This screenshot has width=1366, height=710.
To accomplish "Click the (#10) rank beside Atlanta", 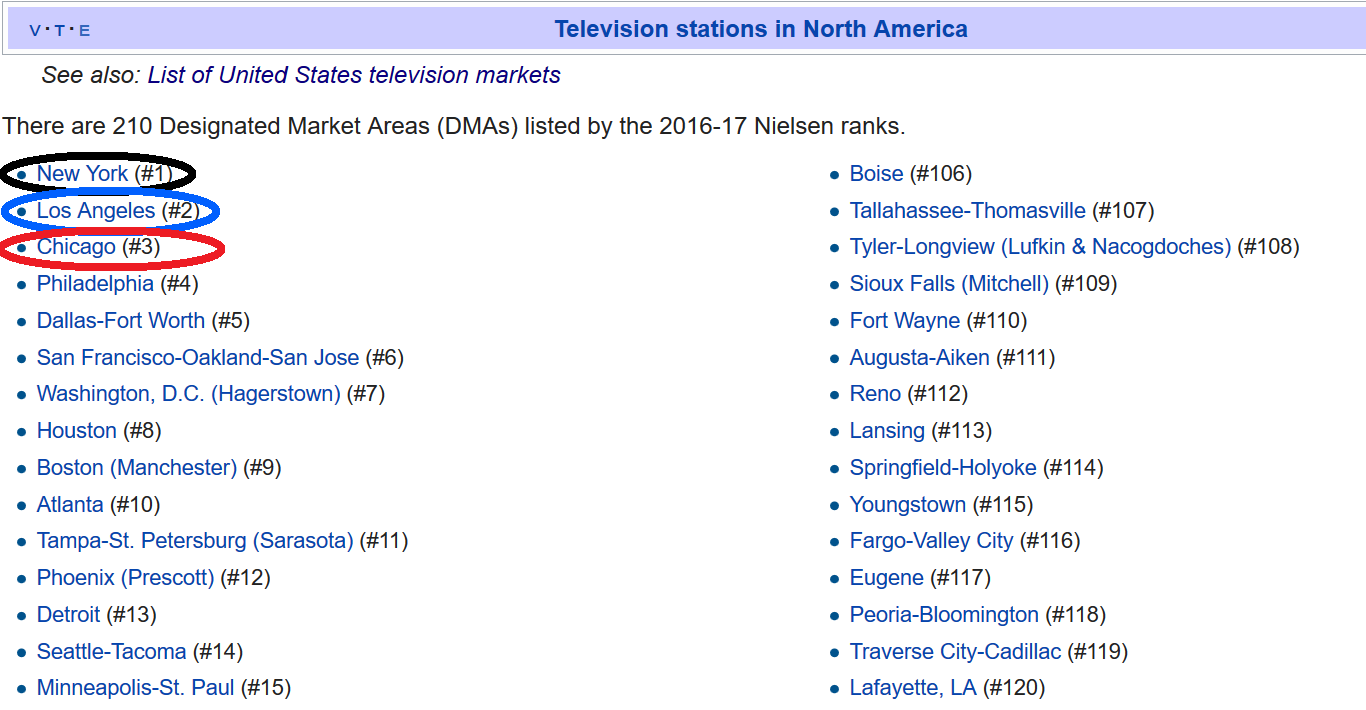I will click(x=135, y=504).
